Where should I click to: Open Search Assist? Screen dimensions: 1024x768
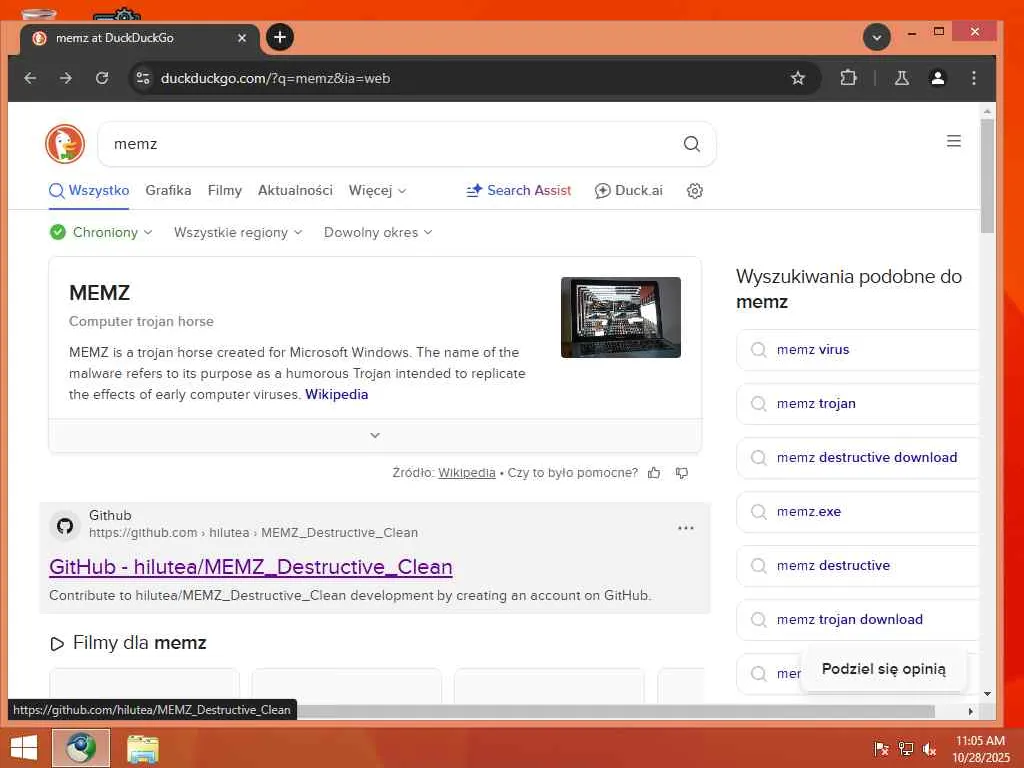coord(519,191)
